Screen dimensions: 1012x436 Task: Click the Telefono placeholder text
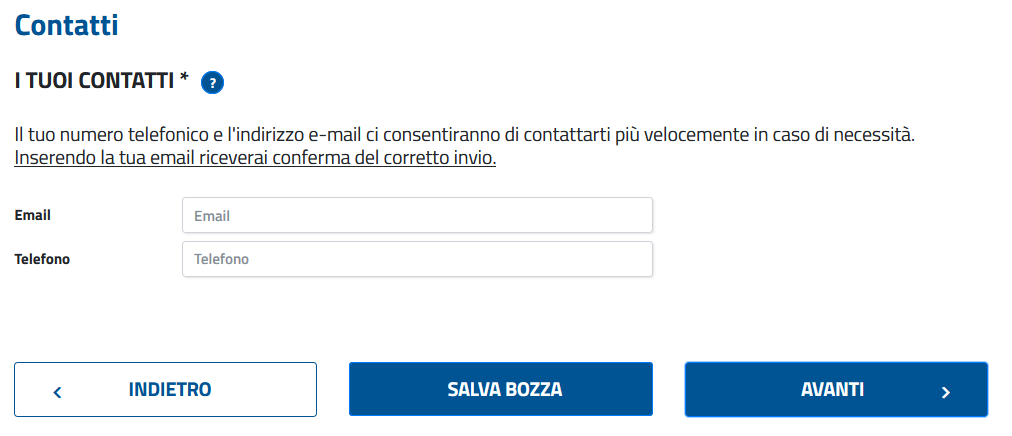(221, 259)
